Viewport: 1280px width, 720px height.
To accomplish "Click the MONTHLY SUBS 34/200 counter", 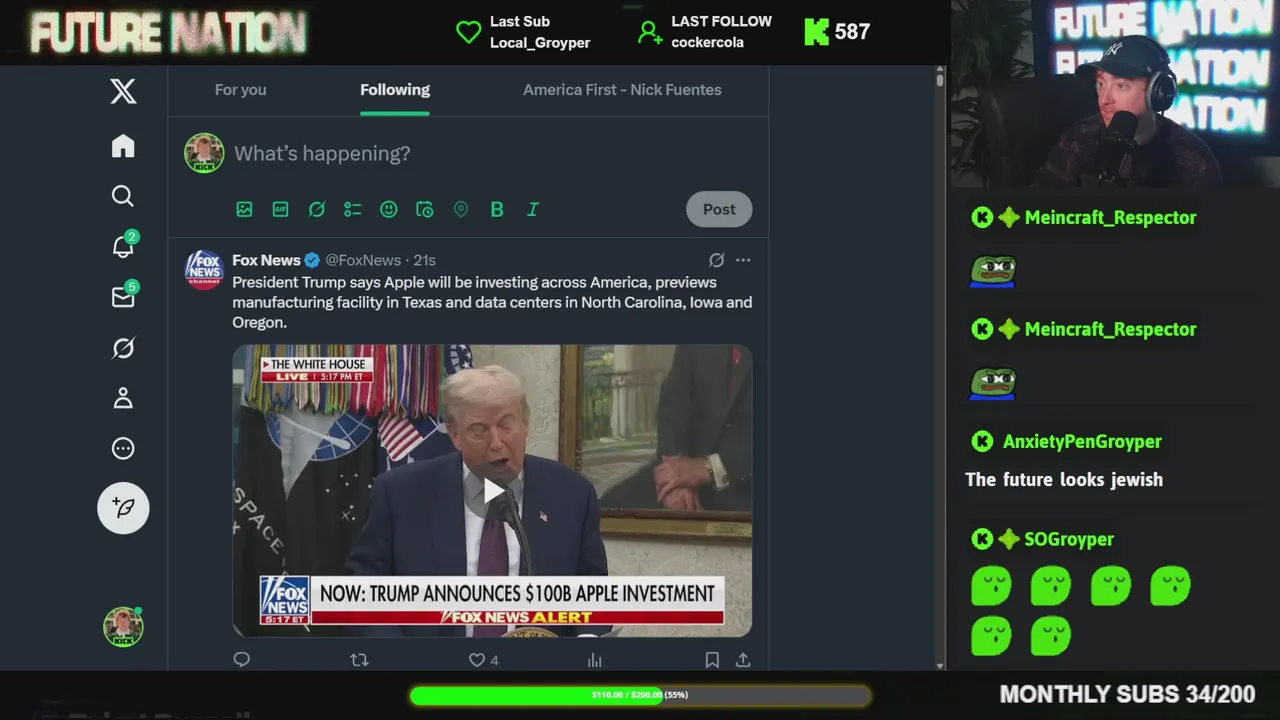I will (x=1127, y=694).
